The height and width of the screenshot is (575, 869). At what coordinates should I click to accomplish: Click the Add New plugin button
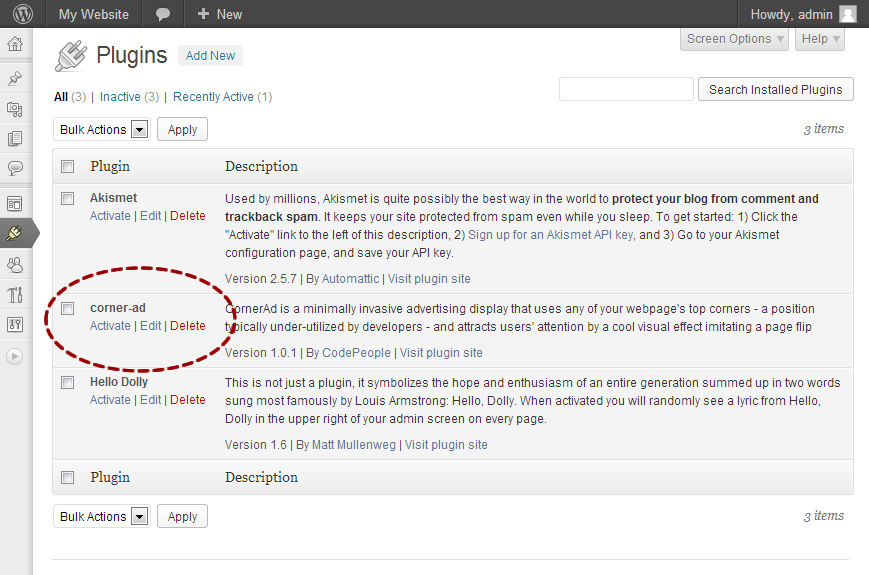210,55
